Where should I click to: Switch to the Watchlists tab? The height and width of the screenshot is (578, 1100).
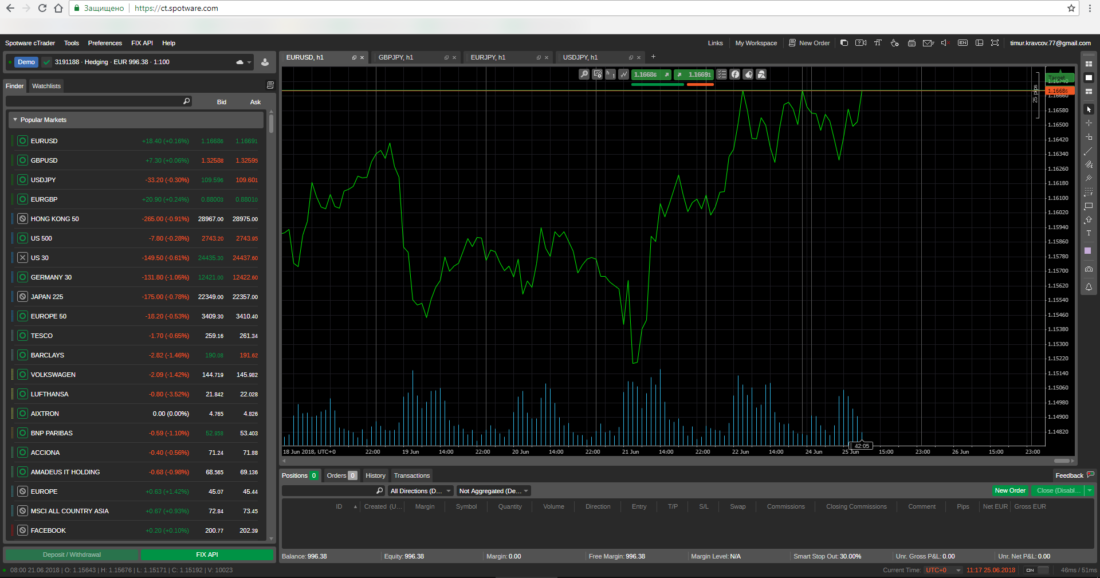(x=46, y=86)
